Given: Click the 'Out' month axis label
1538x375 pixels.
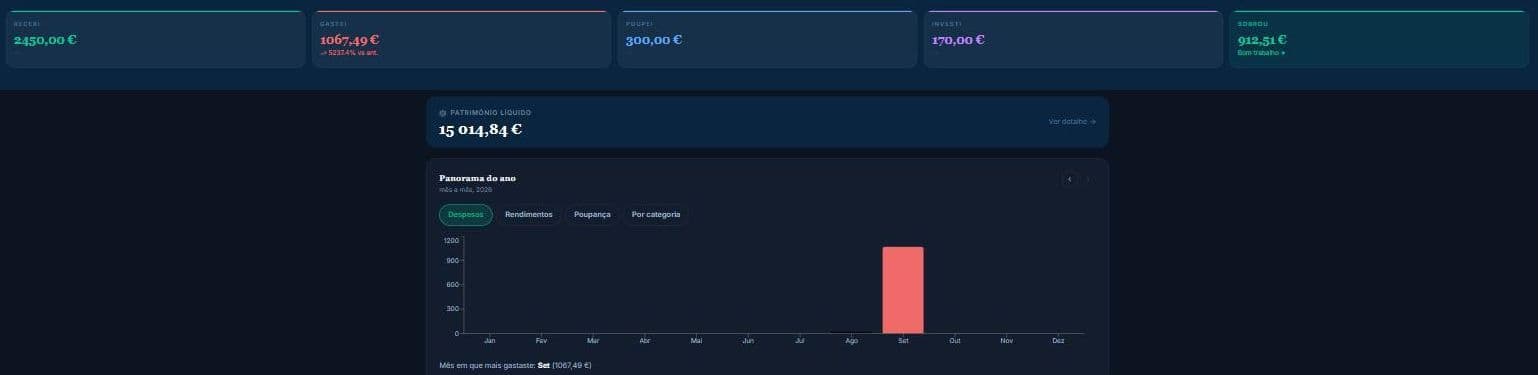Looking at the screenshot, I should [955, 341].
